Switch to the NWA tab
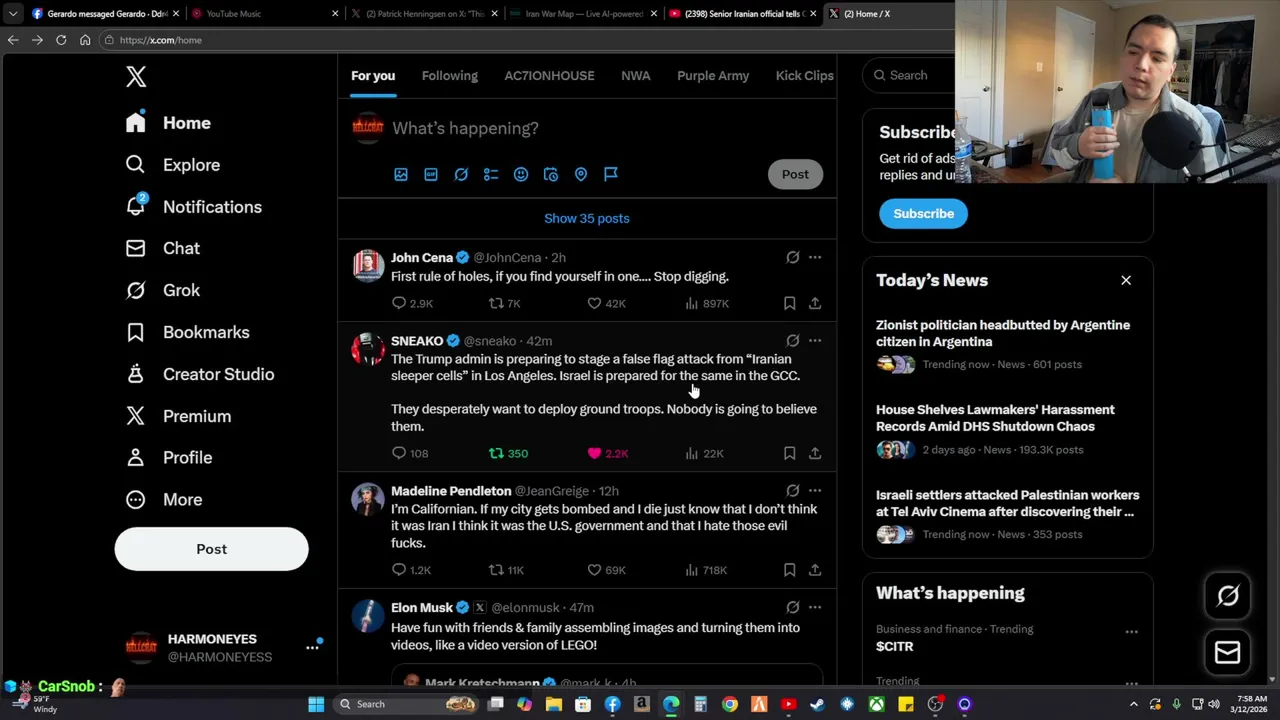The width and height of the screenshot is (1280, 720). 635,76
